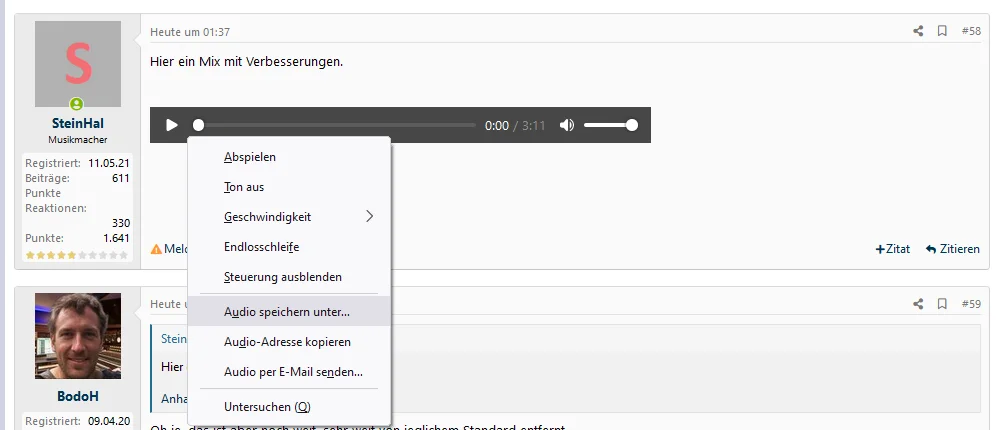Click the Musikmacher user title
This screenshot has height=430, width=1000.
coord(78,139)
